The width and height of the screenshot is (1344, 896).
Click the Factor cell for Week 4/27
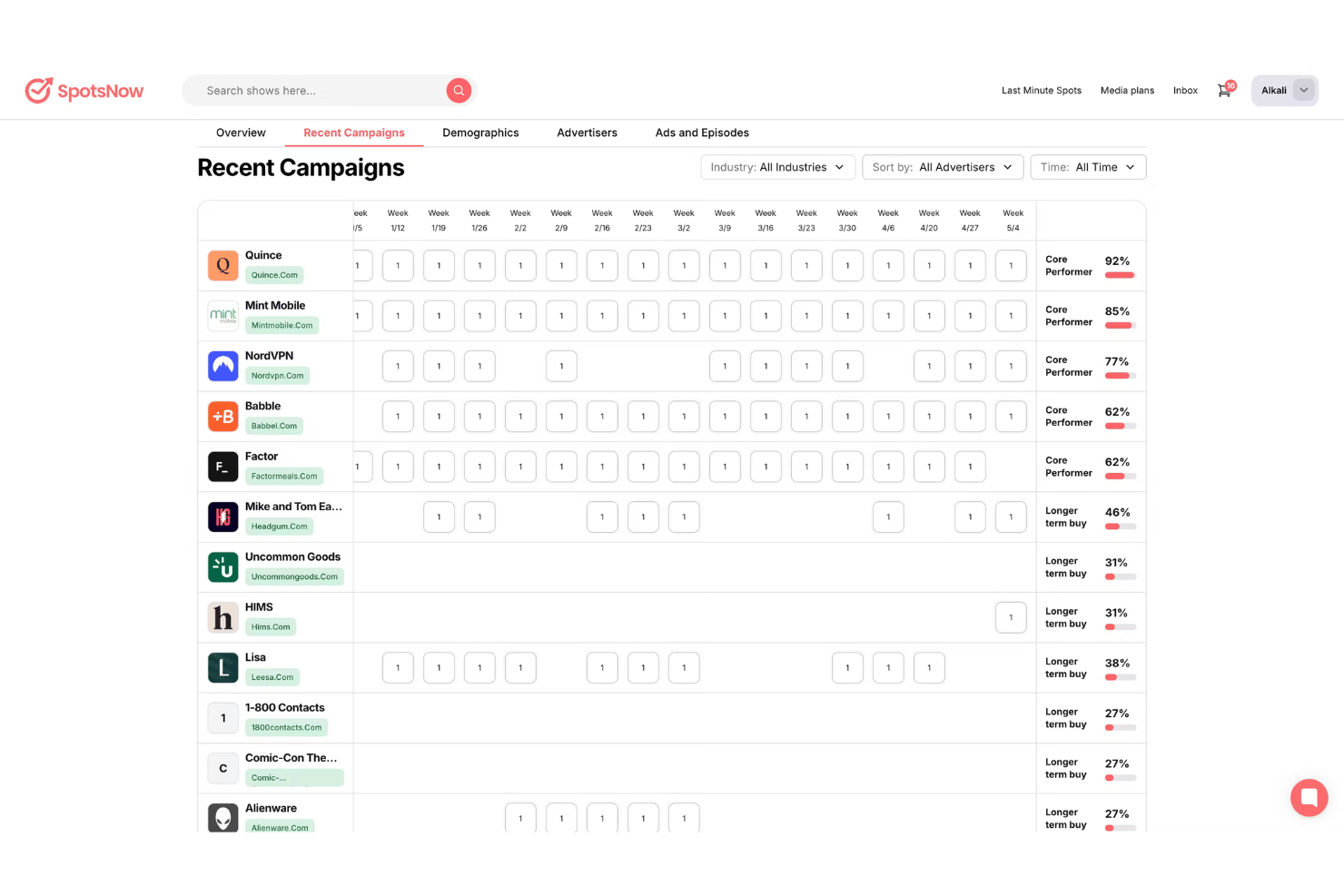pos(970,467)
